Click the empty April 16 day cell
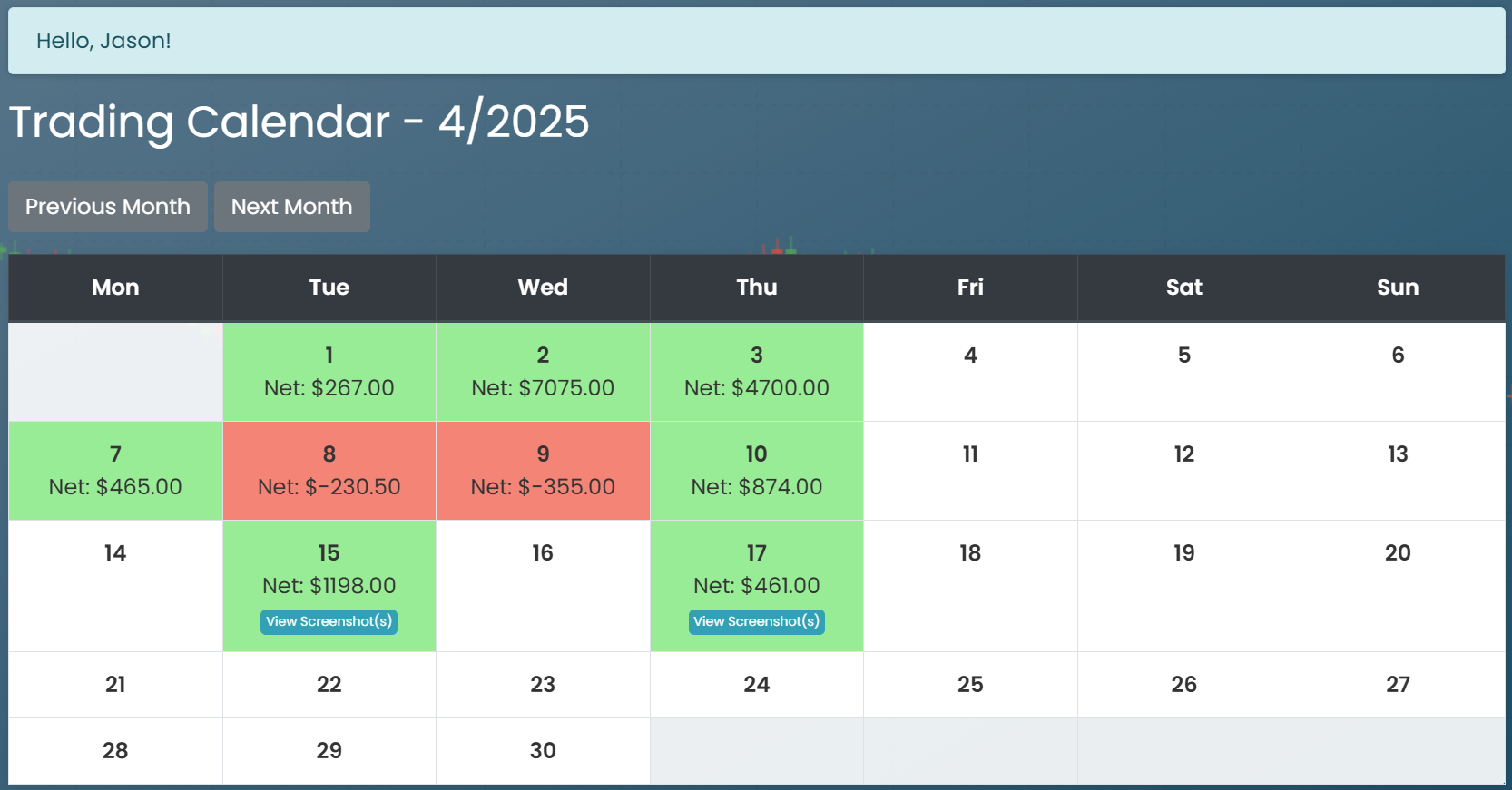The image size is (1512, 790). click(x=543, y=585)
